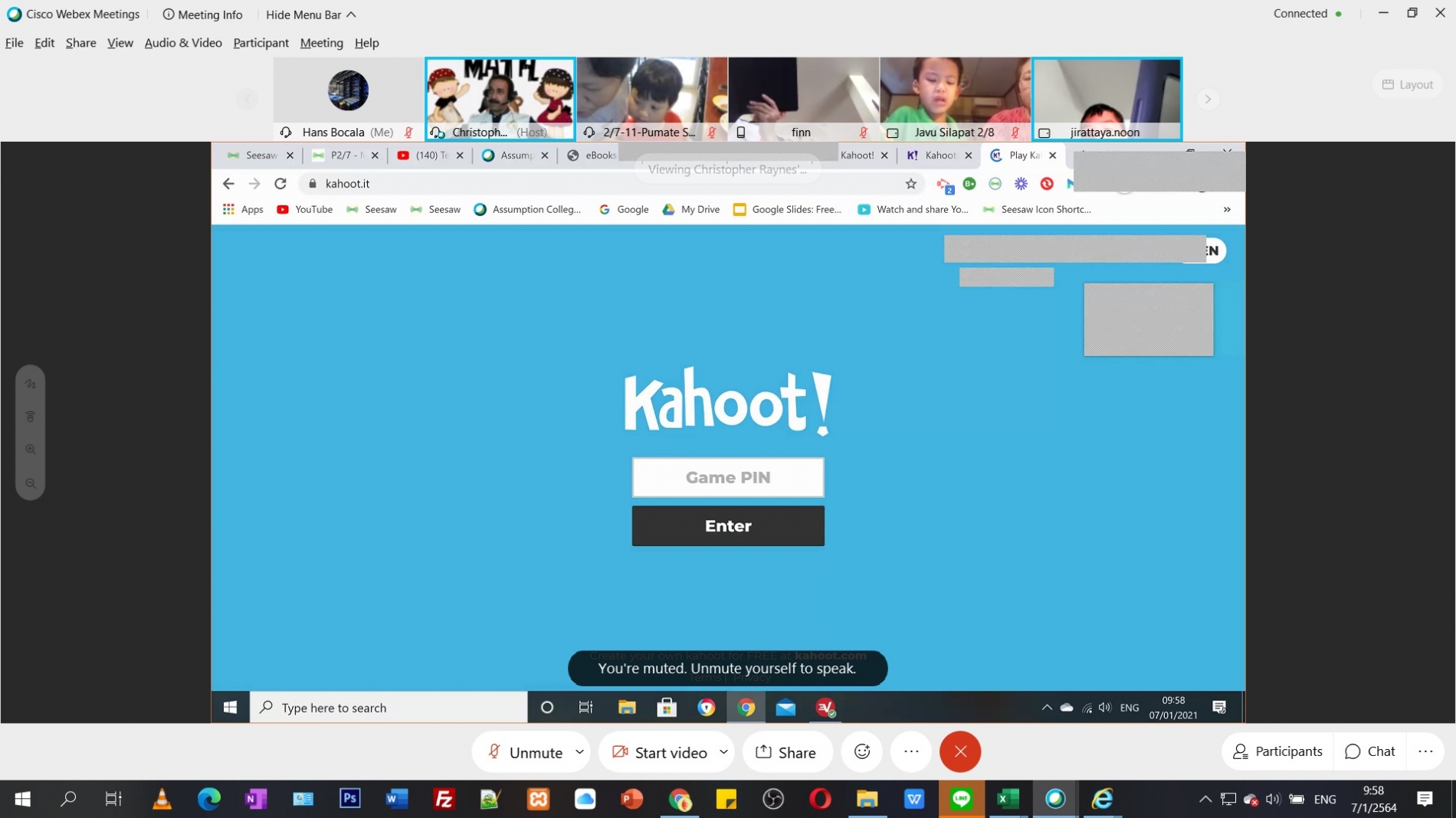The width and height of the screenshot is (1456, 818).
Task: Open Internet Explorer from taskbar
Action: (x=1102, y=799)
